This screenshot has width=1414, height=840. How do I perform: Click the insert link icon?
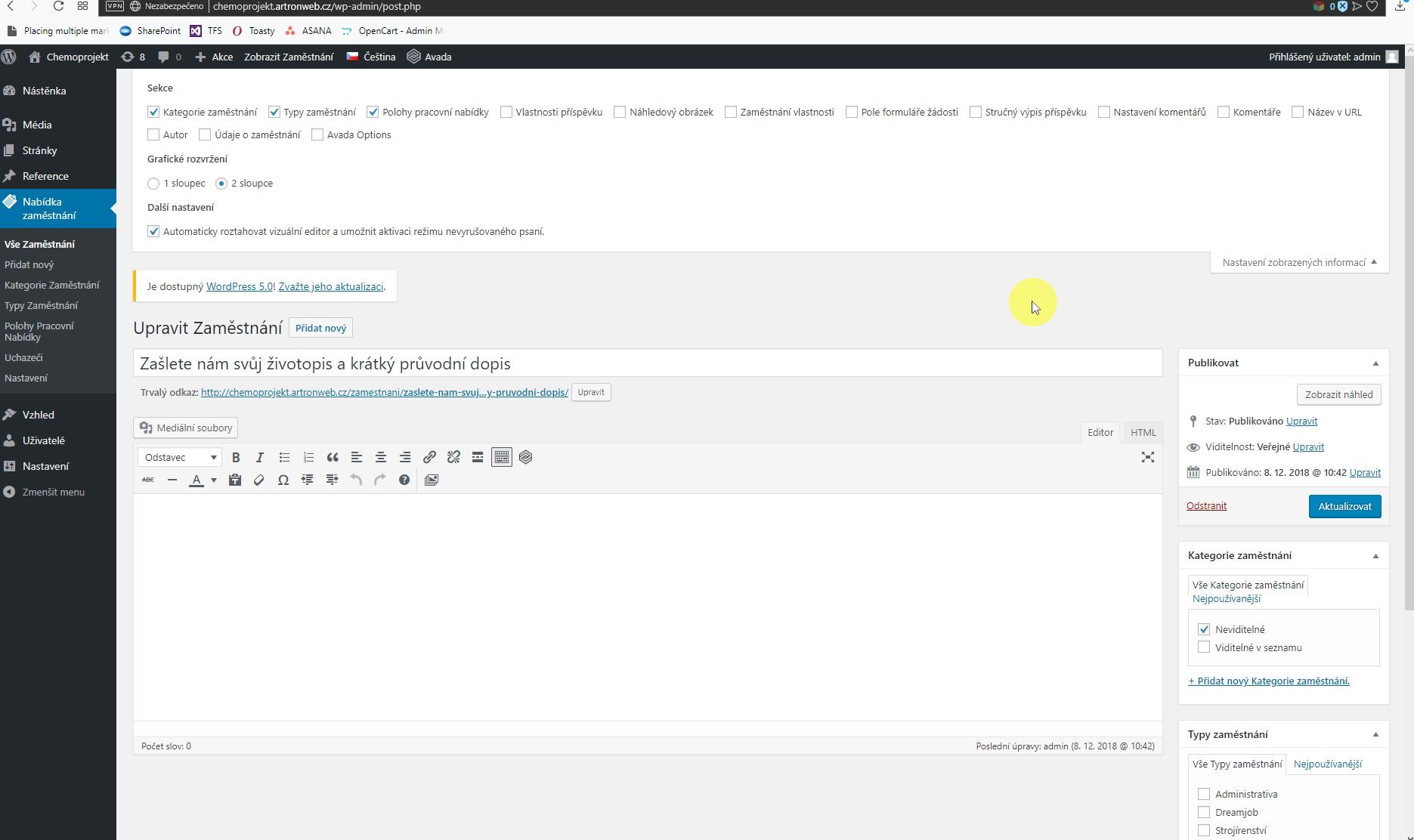point(429,458)
